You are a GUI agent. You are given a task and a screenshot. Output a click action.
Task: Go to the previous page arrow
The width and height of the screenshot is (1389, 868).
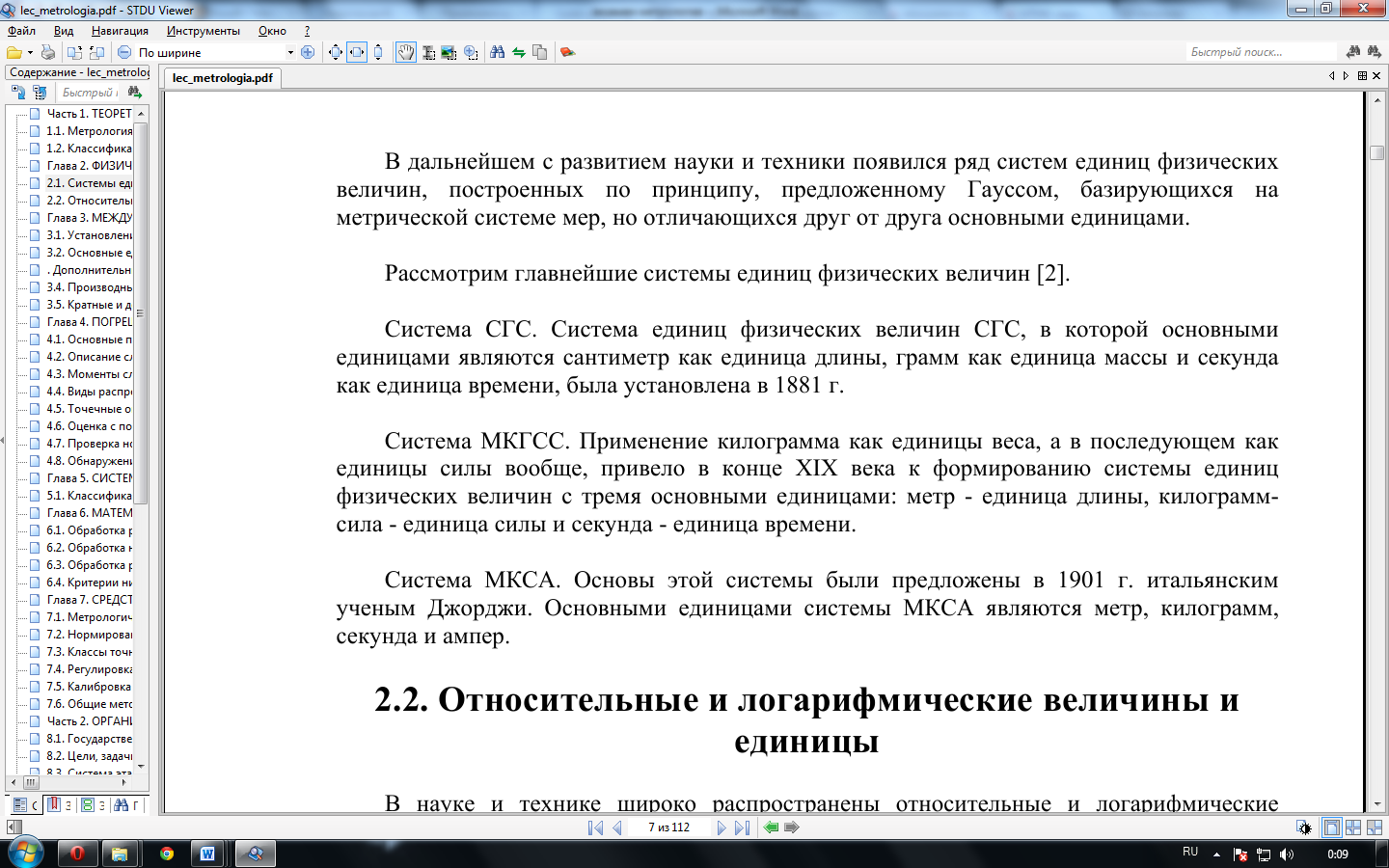click(x=616, y=827)
